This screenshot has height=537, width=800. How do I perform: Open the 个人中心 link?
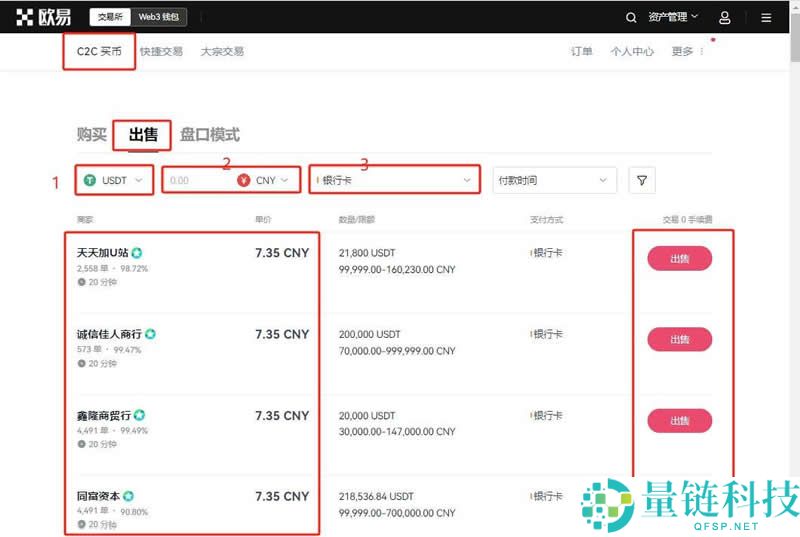pos(632,52)
